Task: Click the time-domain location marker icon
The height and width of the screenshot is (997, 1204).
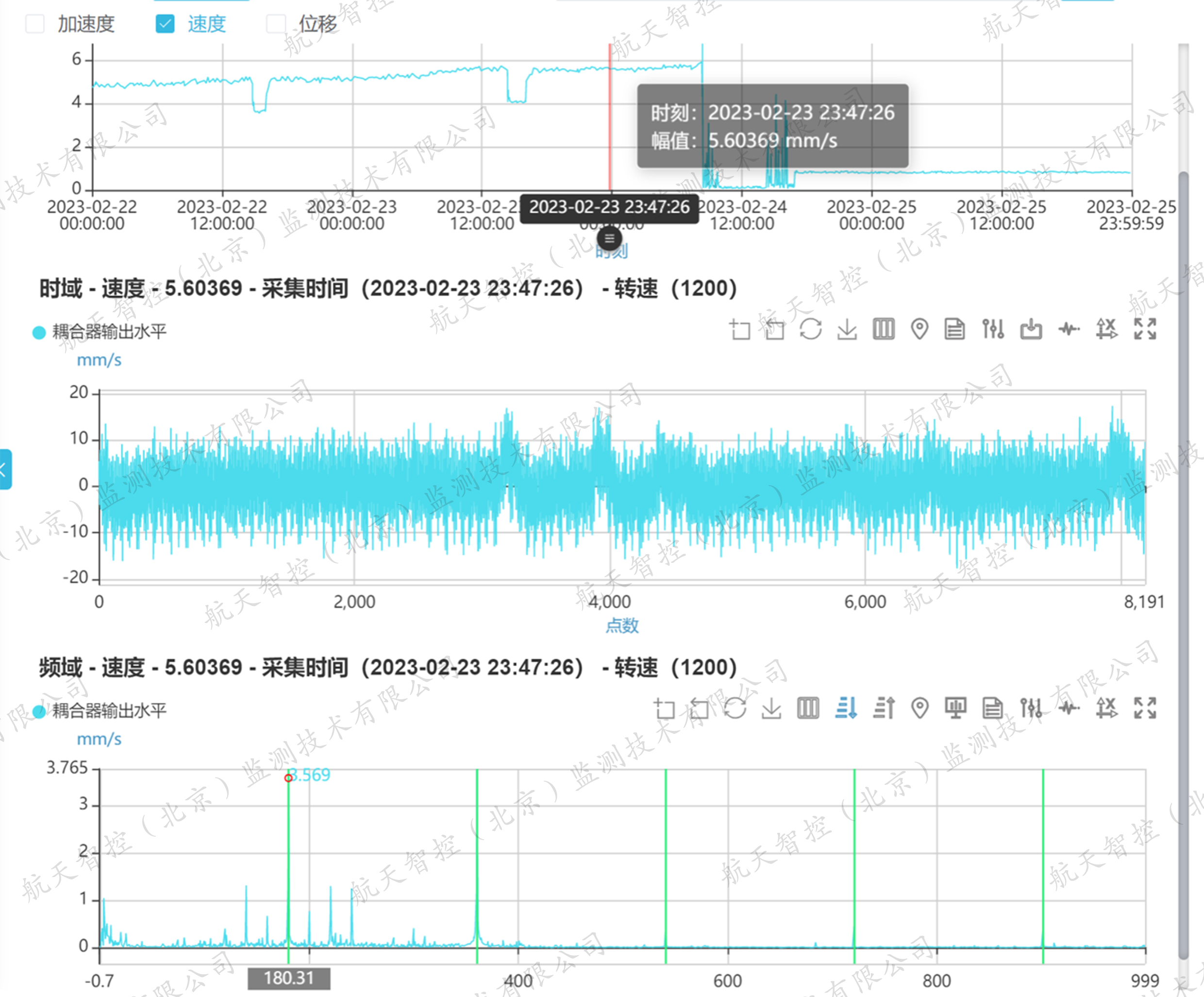Action: coord(920,330)
